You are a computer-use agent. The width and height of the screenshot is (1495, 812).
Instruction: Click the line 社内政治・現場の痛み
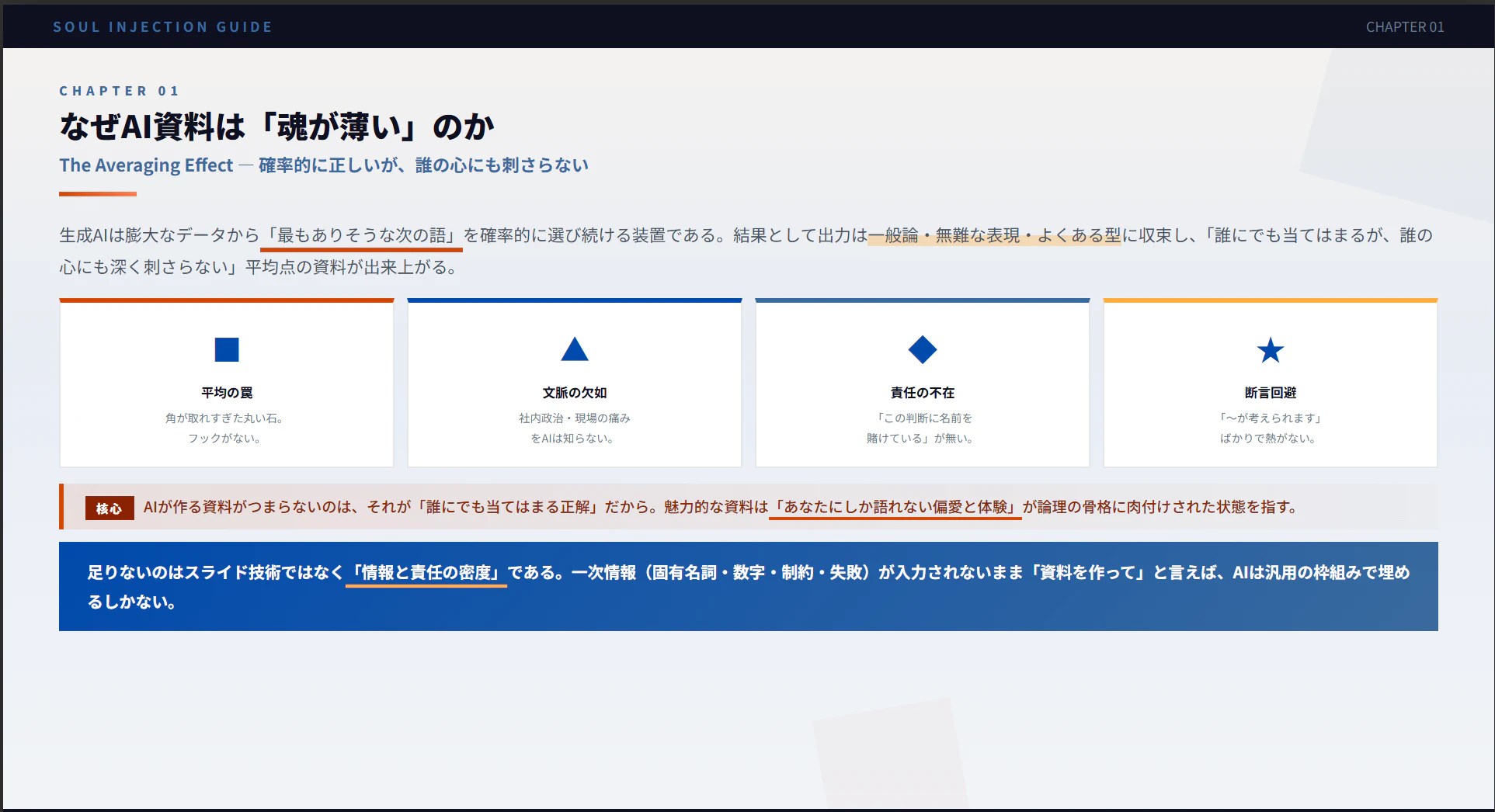click(575, 418)
